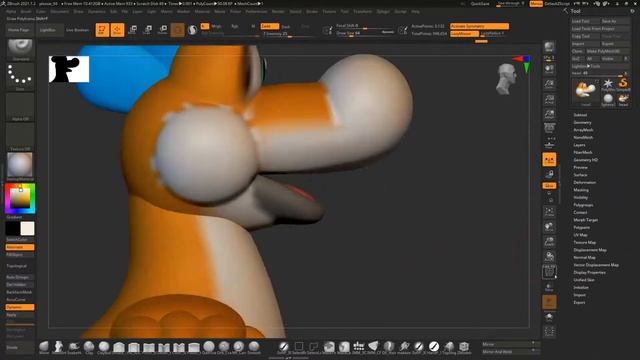Screen dimensions: 640x360
Task: Expand the Layers sub-palette
Action: point(579,145)
